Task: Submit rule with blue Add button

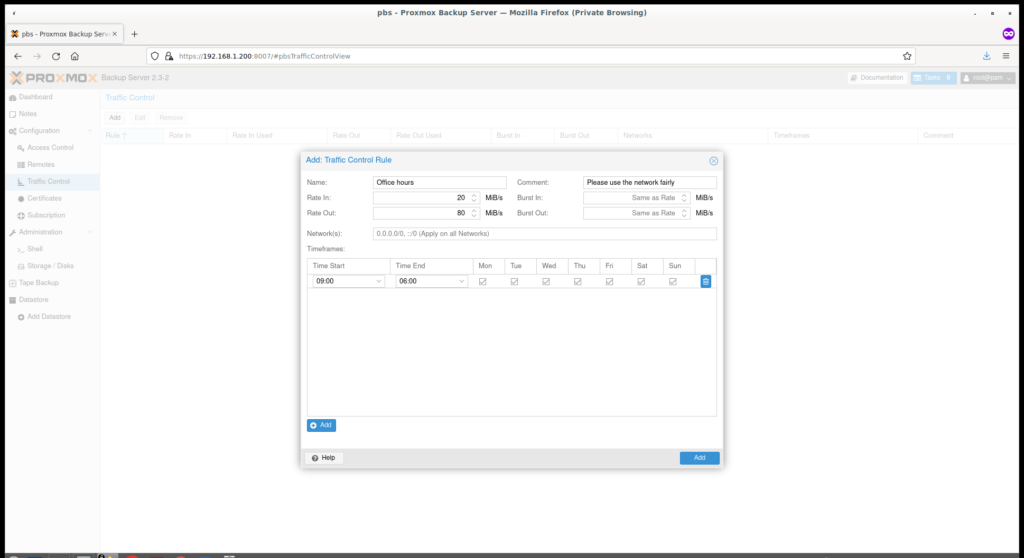Action: [x=699, y=458]
